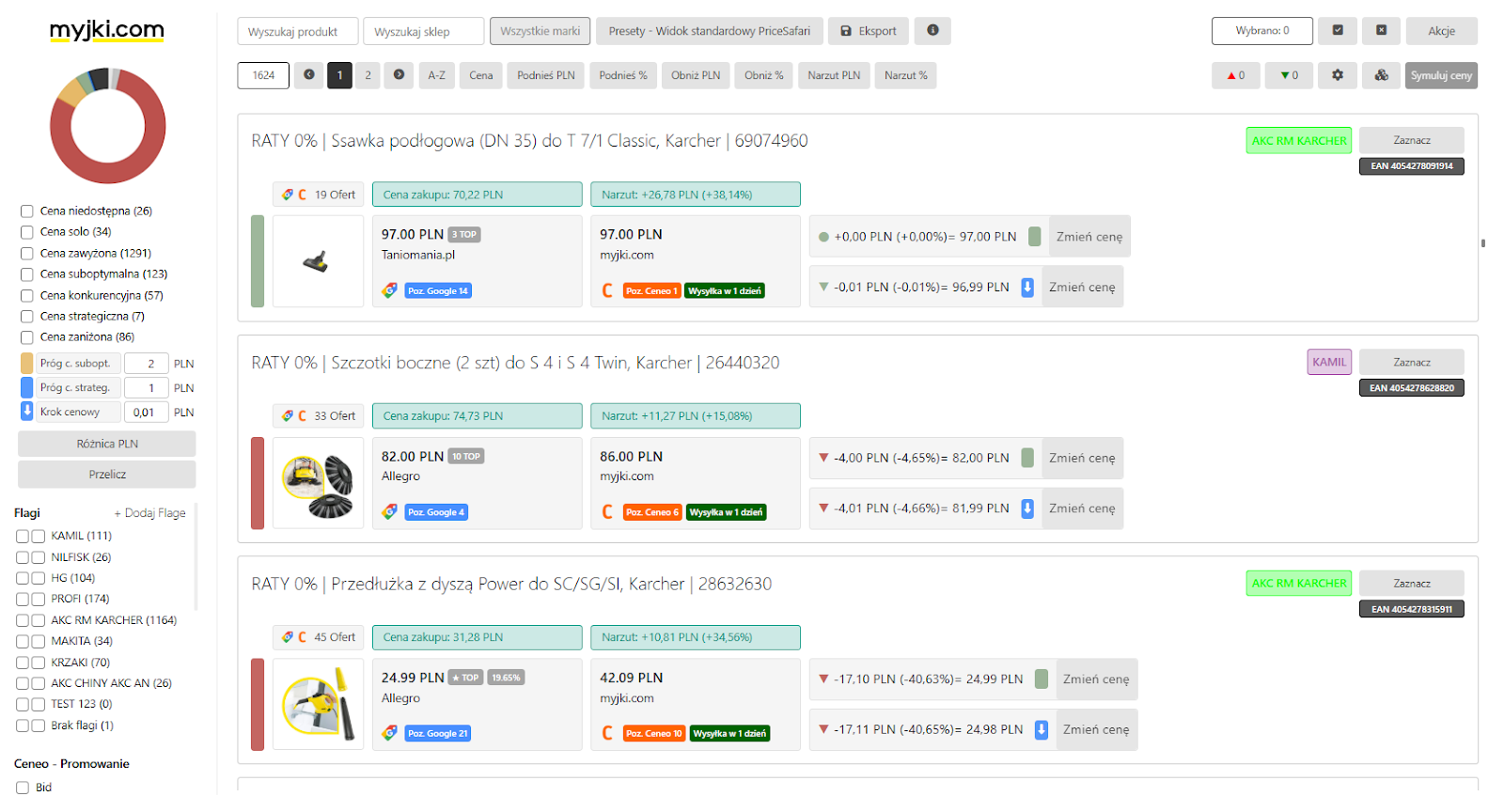Click blue down-arrow icon beside 81,99 PLN
This screenshot has width=1504, height=812.
(1027, 508)
